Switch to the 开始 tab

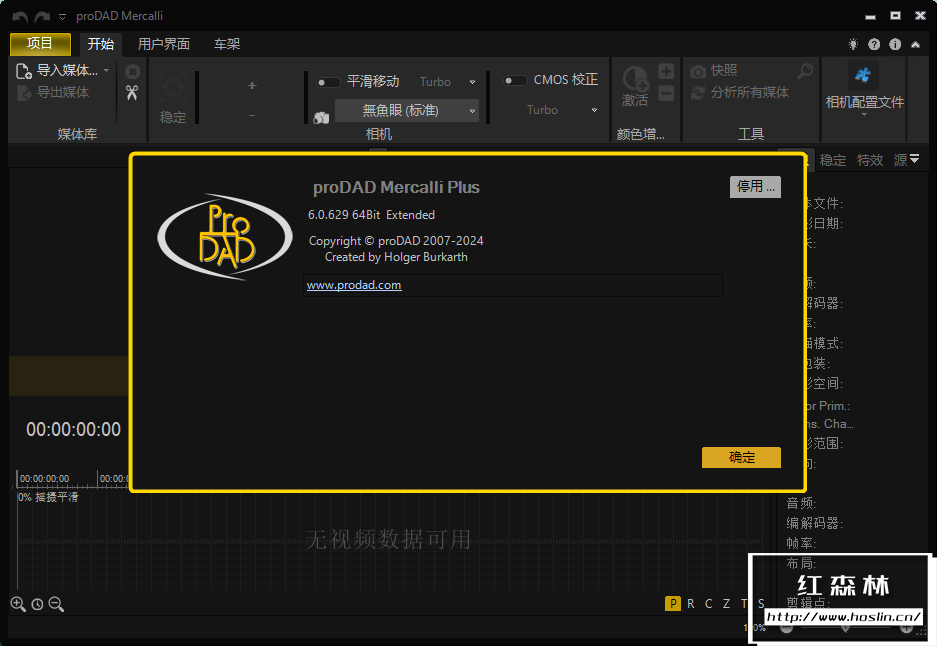(100, 44)
